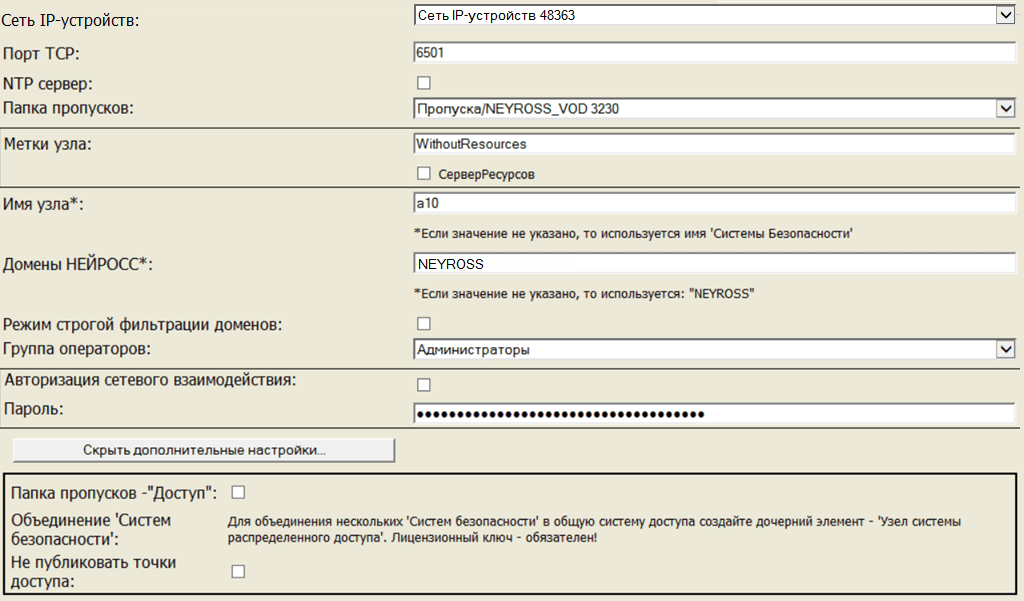The width and height of the screenshot is (1024, 601).
Task: Open the 'Группа операторов' dropdown arrow
Action: [1005, 349]
